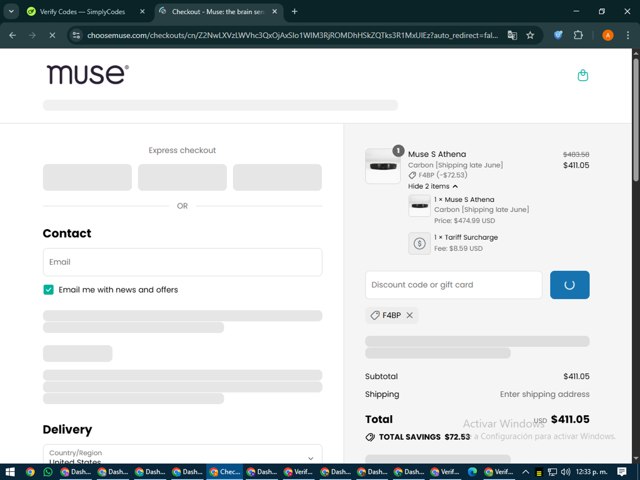Click the Fee: $8.59 USD text
The height and width of the screenshot is (480, 640).
(x=458, y=248)
